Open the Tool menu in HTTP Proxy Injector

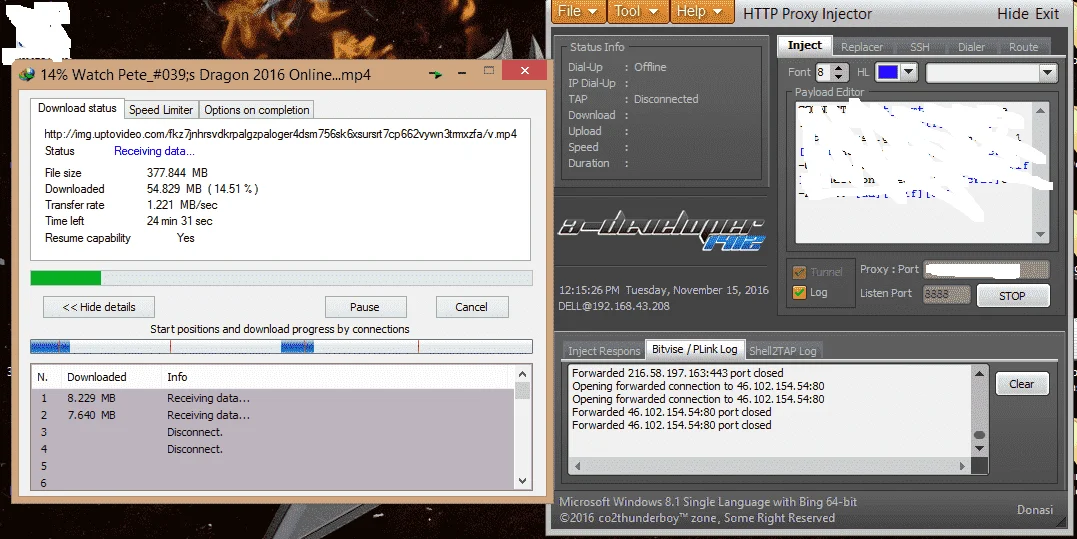(636, 12)
